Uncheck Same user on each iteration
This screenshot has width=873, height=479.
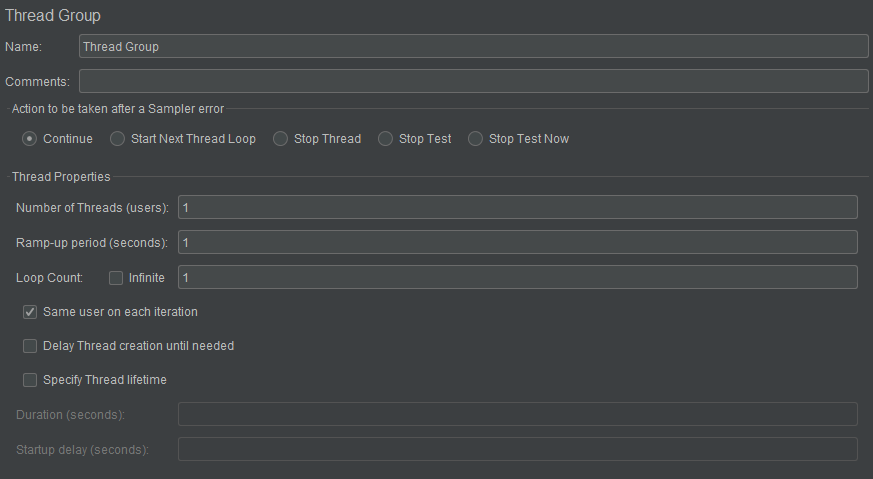point(30,312)
